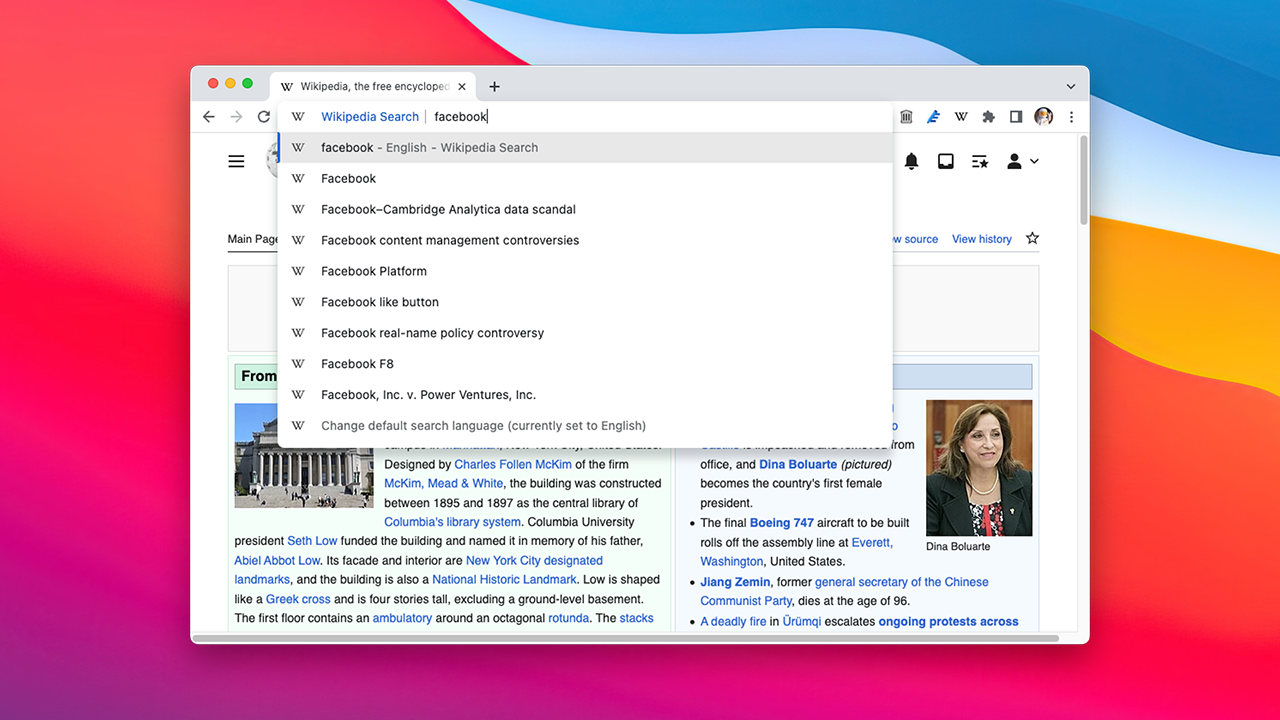Open the Greek cross link

coord(298,599)
